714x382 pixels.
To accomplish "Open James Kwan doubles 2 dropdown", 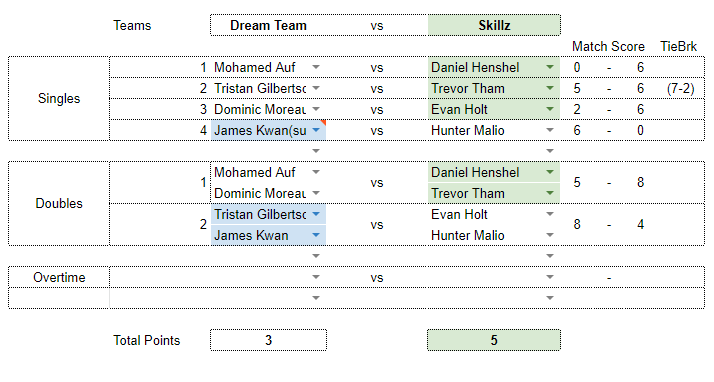I will click(x=316, y=235).
